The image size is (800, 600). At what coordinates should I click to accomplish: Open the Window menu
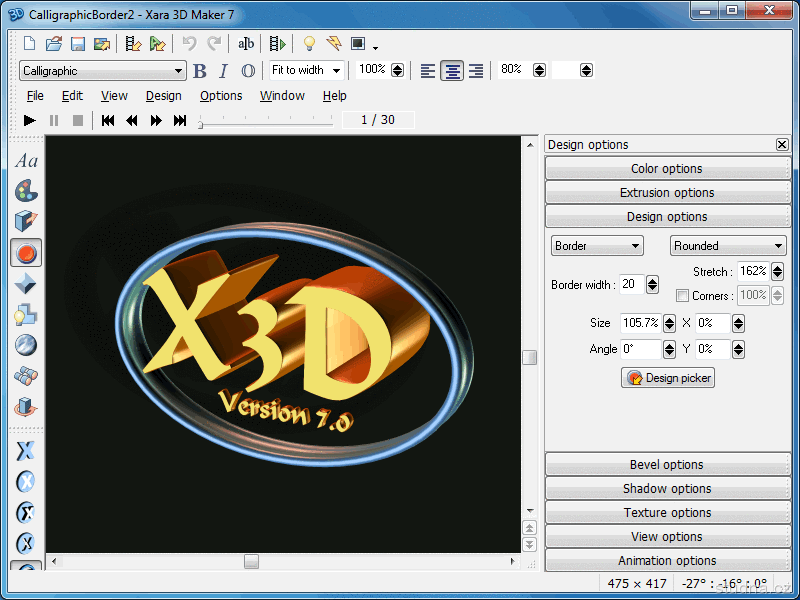pyautogui.click(x=282, y=96)
